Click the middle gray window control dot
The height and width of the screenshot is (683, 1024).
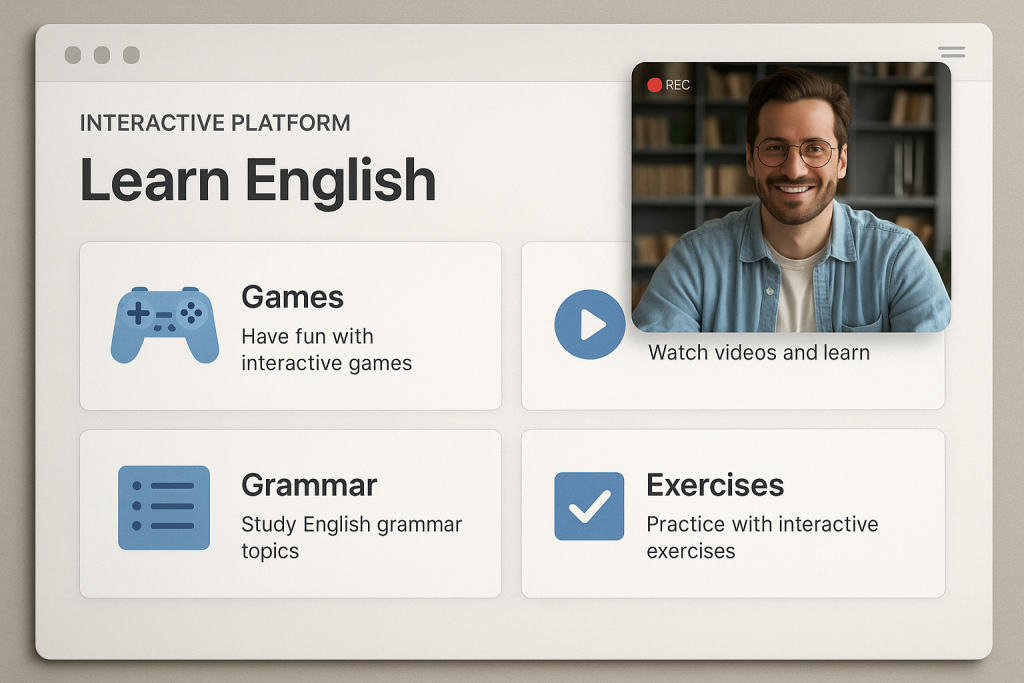[x=102, y=55]
